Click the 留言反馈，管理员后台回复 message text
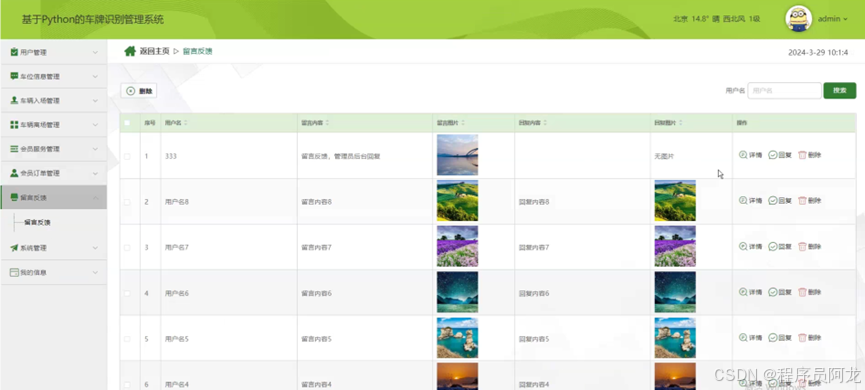The width and height of the screenshot is (865, 390). tap(340, 157)
